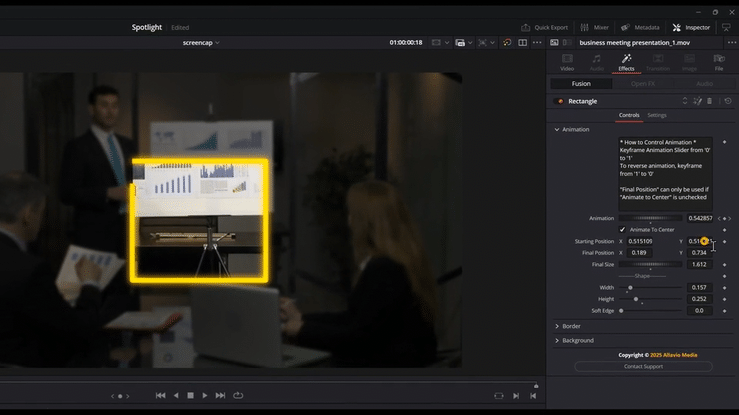The image size is (739, 415).
Task: Click the Soft Edge slider handle
Action: click(x=621, y=311)
